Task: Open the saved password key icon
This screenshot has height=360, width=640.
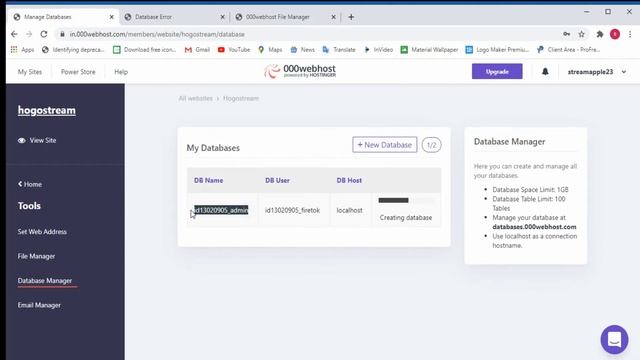Action: coord(567,34)
